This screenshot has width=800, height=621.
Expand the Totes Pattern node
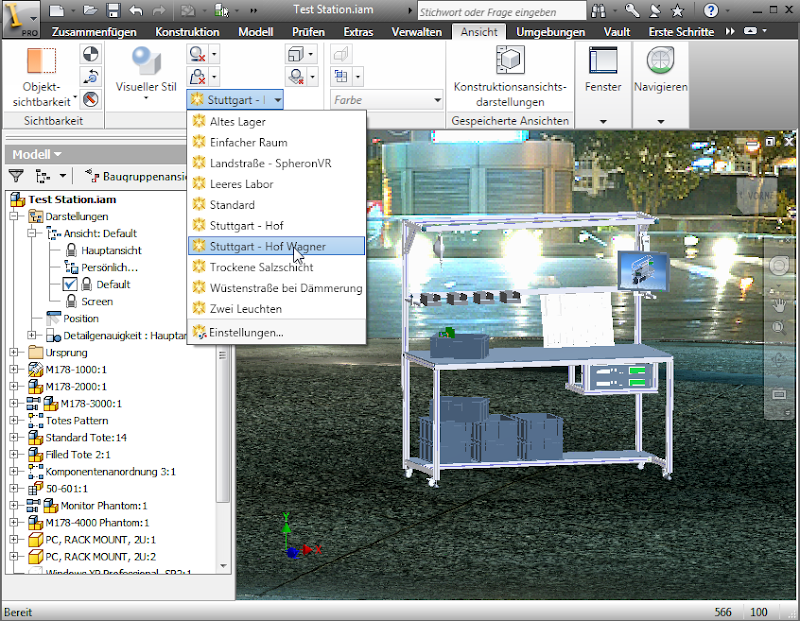(14, 420)
